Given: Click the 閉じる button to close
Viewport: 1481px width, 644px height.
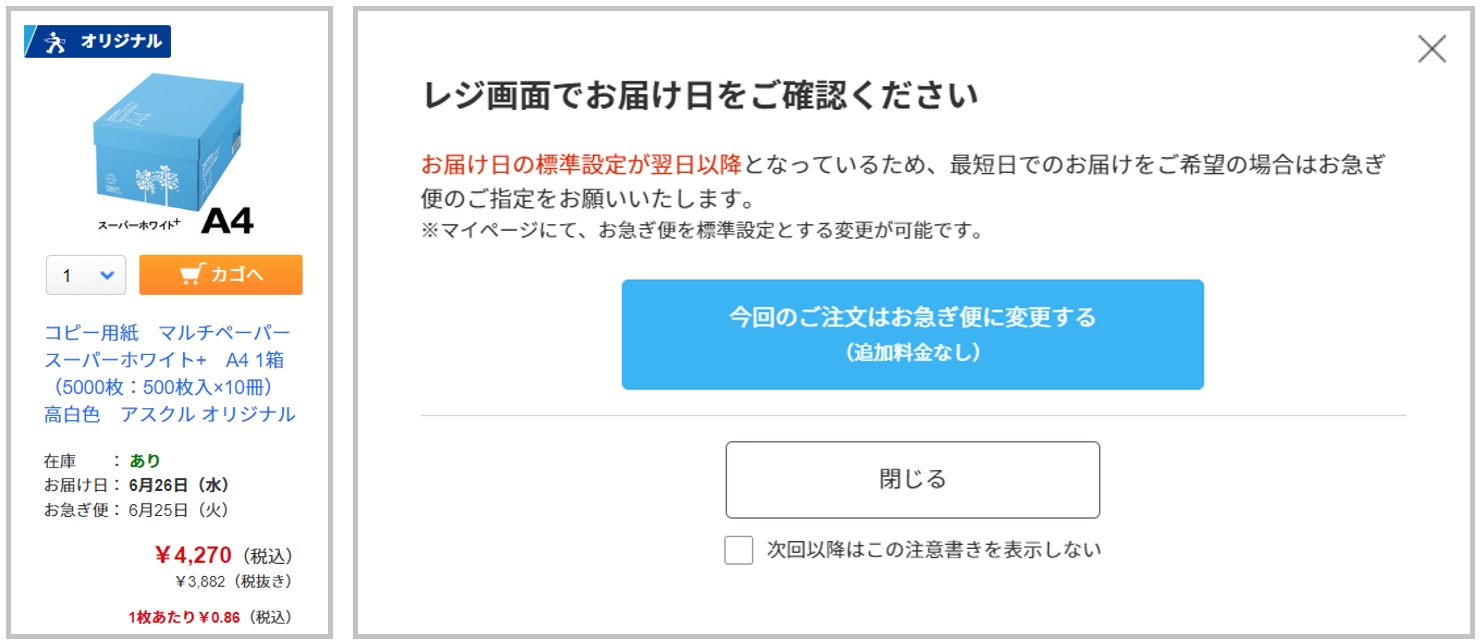Looking at the screenshot, I should coord(912,480).
